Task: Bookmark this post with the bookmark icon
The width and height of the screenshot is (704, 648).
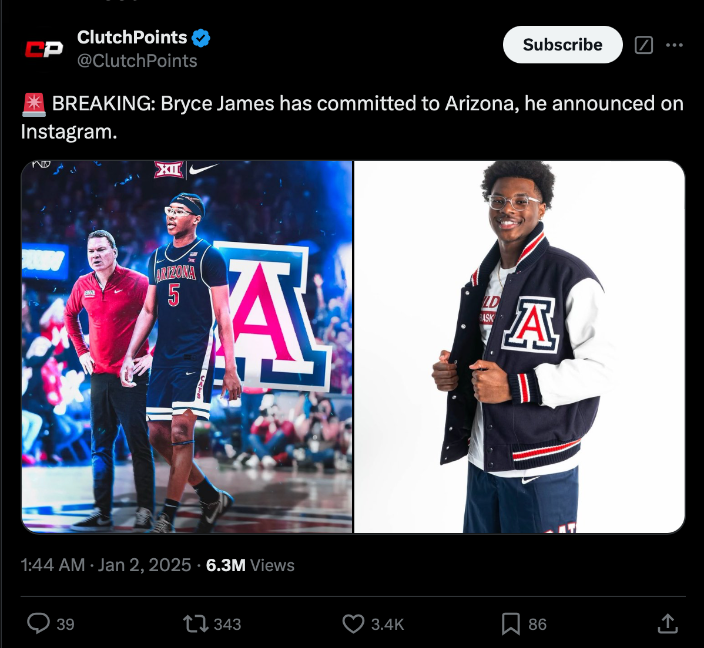Action: 510,623
